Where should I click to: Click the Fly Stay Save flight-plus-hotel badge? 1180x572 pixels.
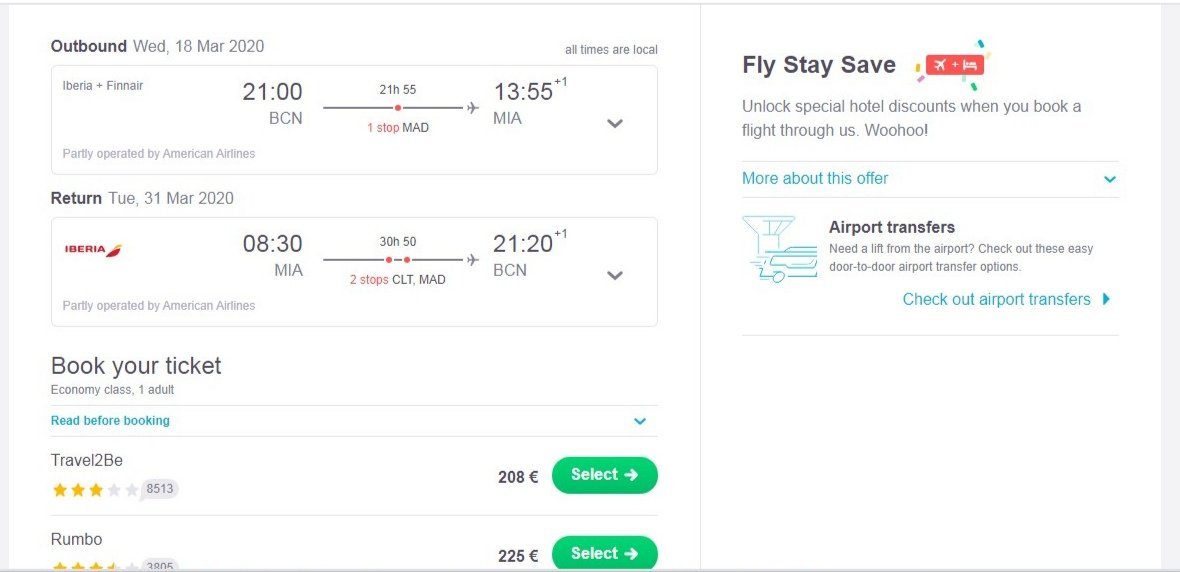954,65
